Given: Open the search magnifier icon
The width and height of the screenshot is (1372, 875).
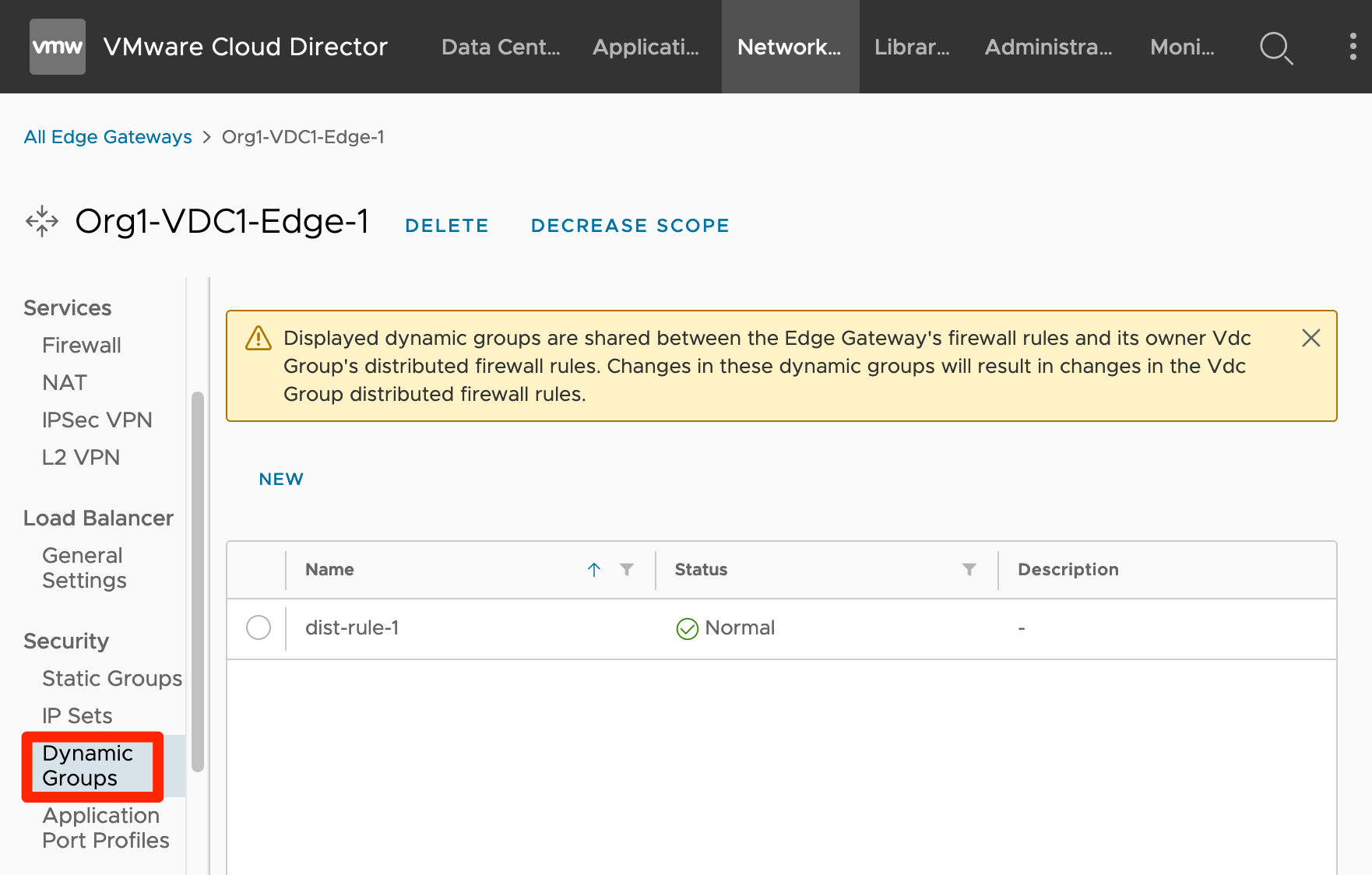Looking at the screenshot, I should [1276, 47].
